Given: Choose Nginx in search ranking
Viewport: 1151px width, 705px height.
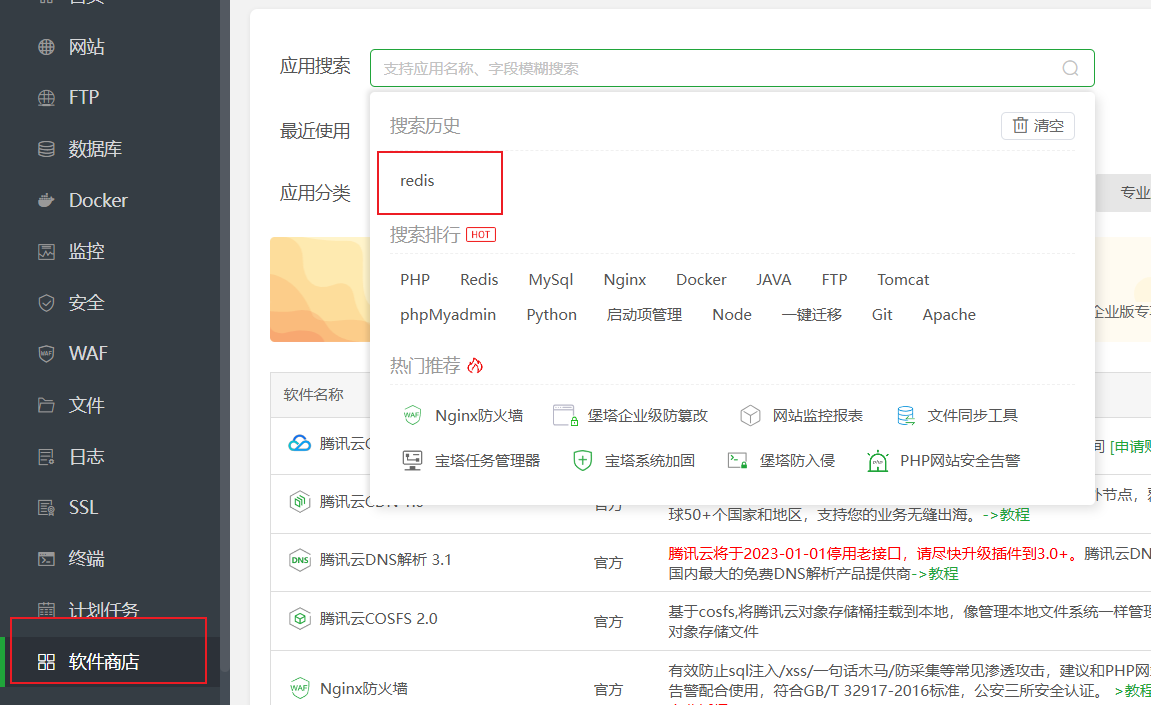Looking at the screenshot, I should 625,280.
